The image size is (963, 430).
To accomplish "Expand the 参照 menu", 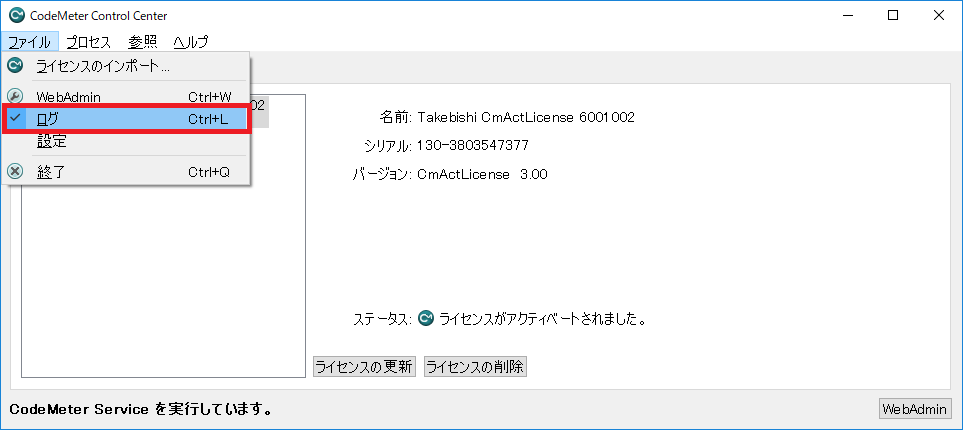I will coord(143,42).
